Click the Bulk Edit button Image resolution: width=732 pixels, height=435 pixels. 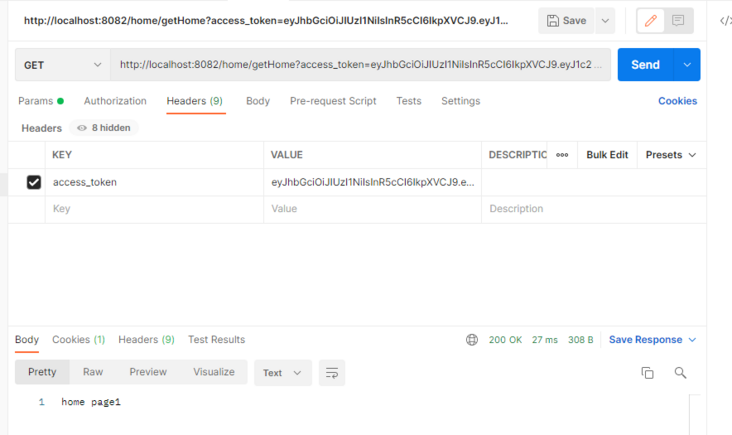coord(607,155)
